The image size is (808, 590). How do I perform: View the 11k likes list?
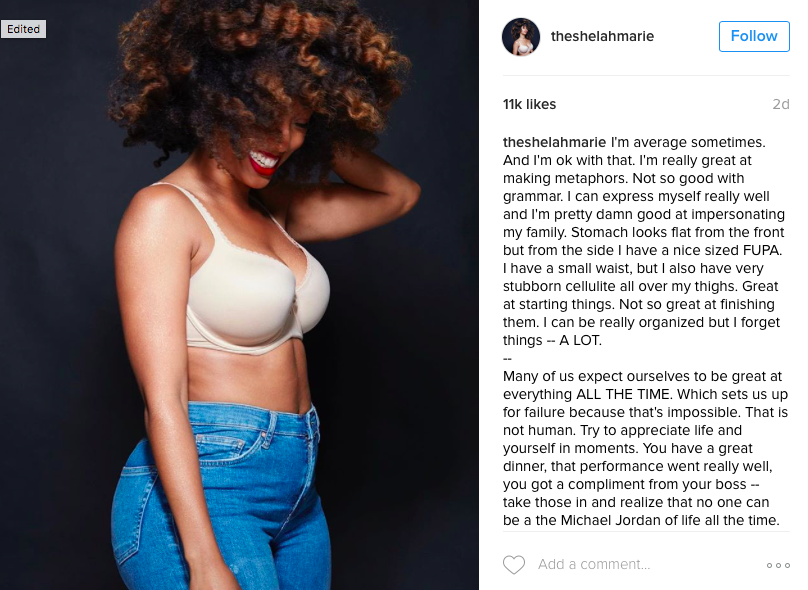[529, 104]
